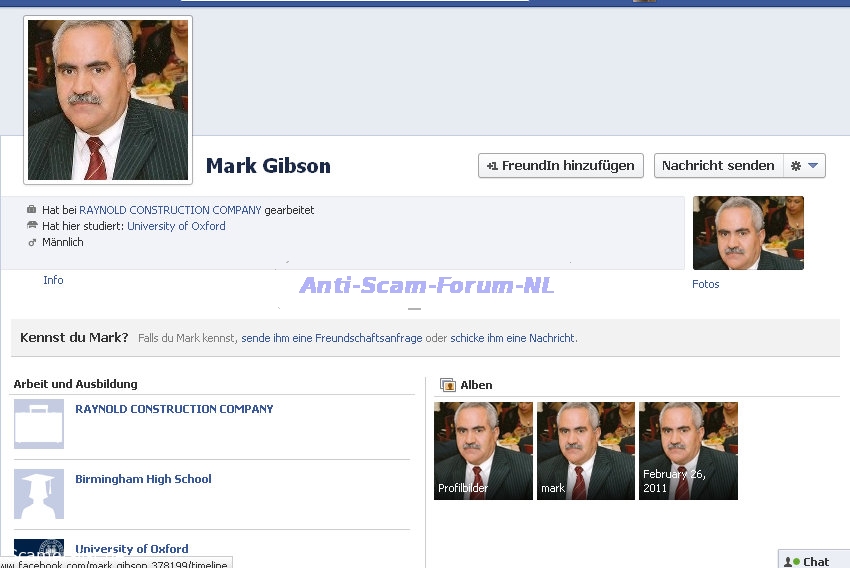The width and height of the screenshot is (850, 568).
Task: Follow the 'schicke ihm eine Nachricht' link
Action: click(512, 338)
